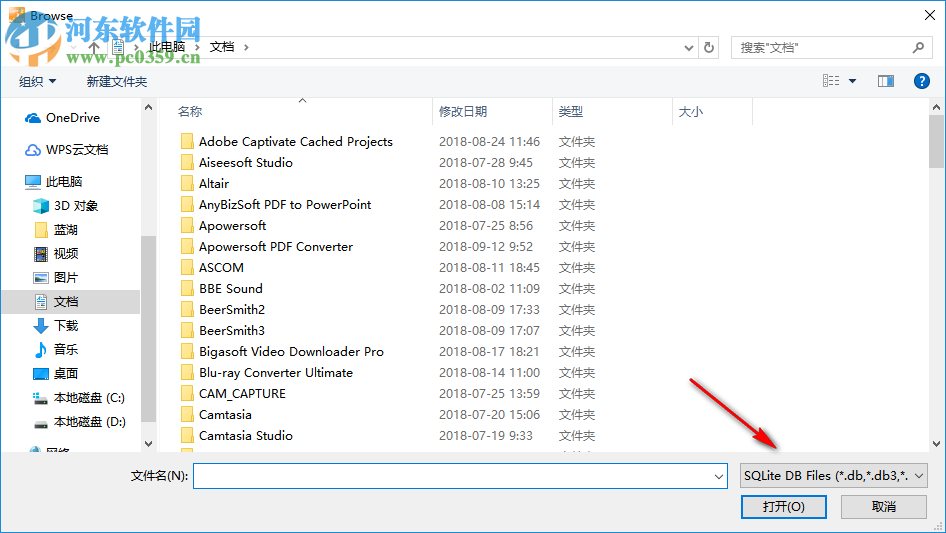The height and width of the screenshot is (533, 946).
Task: Click sidebar scrollbar down arrow
Action: tap(148, 444)
